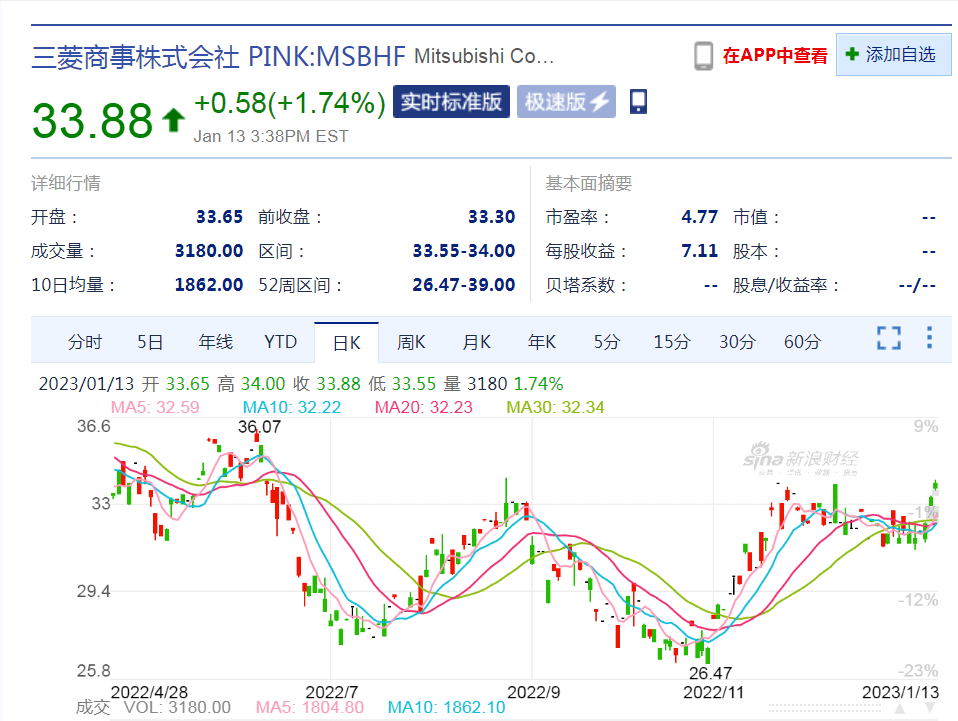Select the 分时 chart tab
958x721 pixels.
[x=85, y=342]
